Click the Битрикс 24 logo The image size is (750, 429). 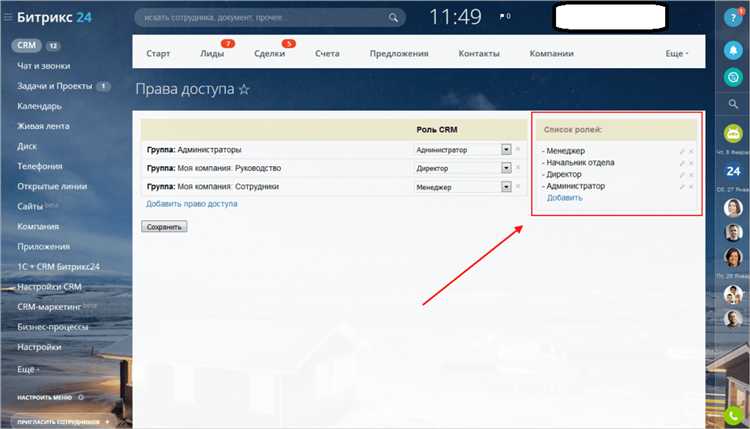54,18
